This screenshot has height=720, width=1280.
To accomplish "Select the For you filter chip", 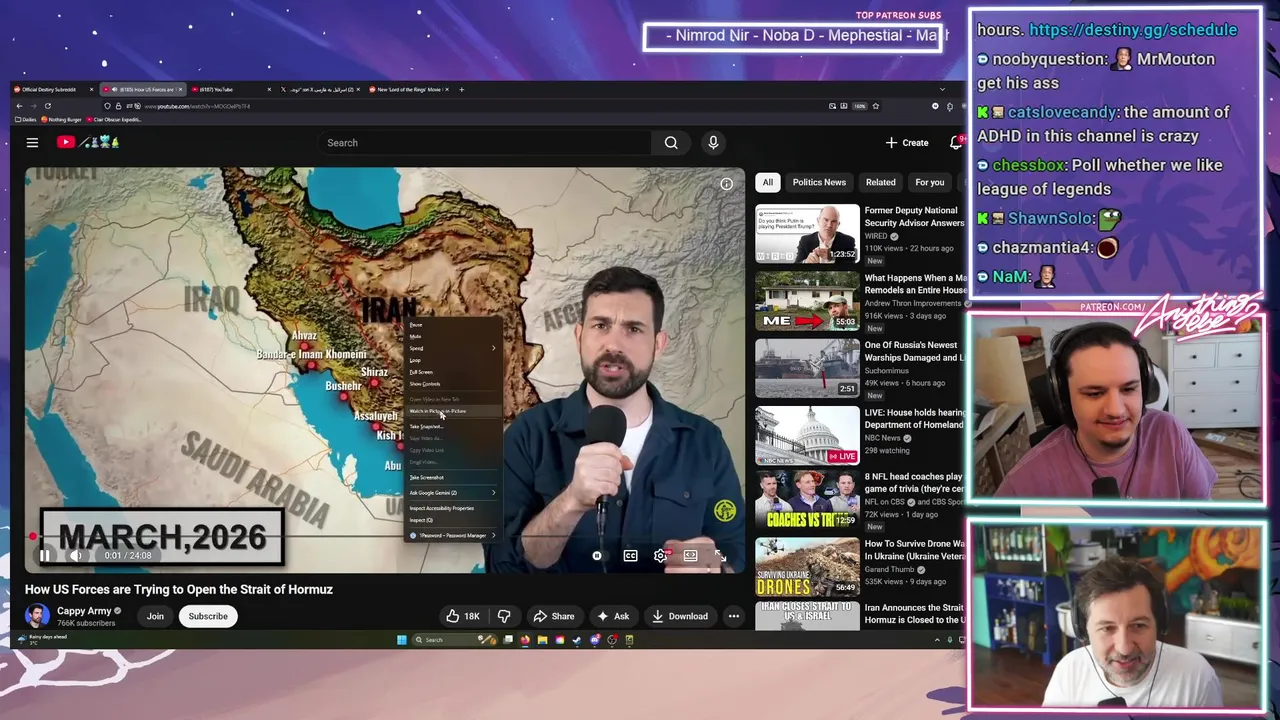I will coord(929,182).
